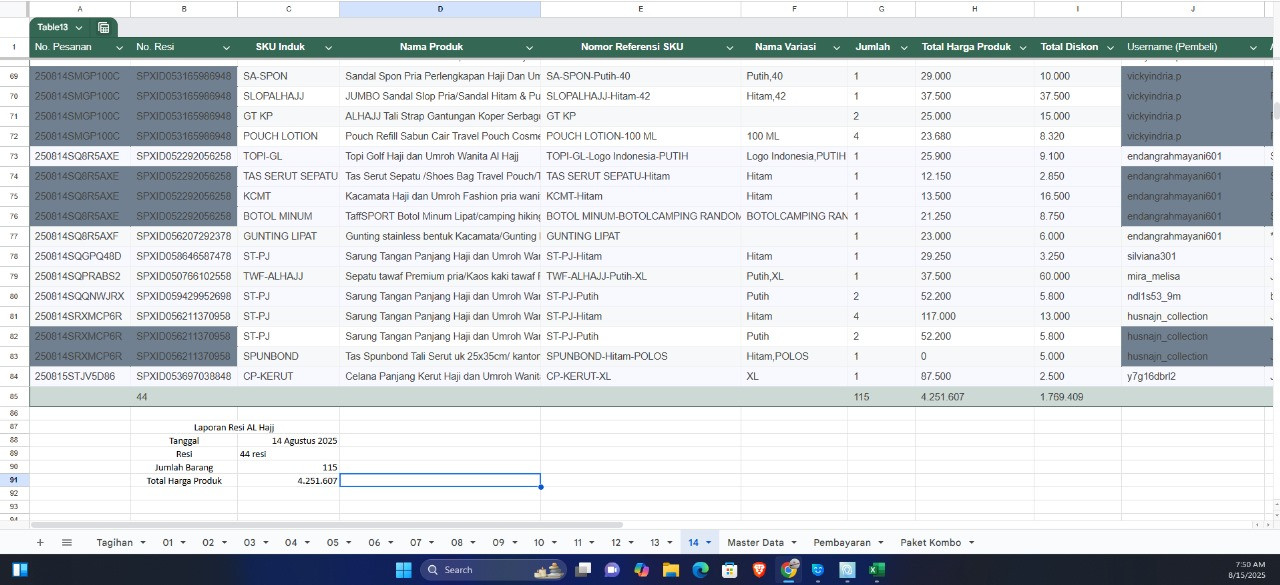
Task: Switch to the Master Data sheet tab
Action: tap(755, 542)
